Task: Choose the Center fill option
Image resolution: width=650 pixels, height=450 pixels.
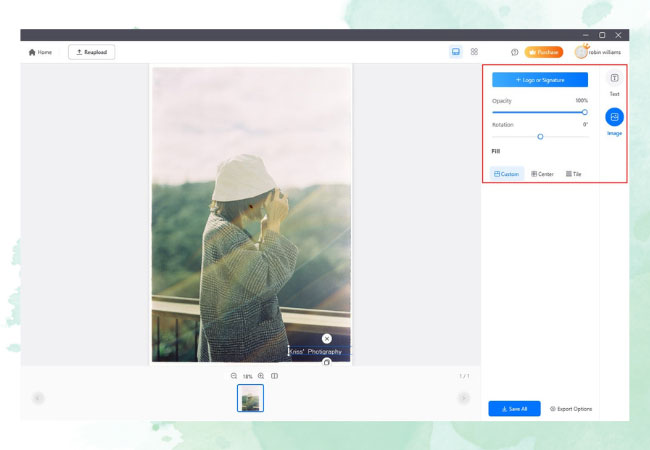Action: point(542,174)
